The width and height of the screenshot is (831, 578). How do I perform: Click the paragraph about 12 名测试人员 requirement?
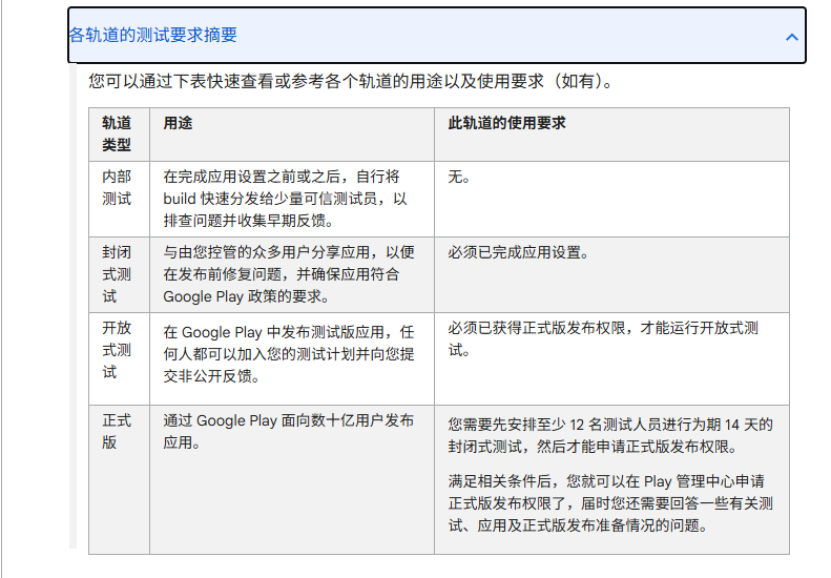coord(610,435)
